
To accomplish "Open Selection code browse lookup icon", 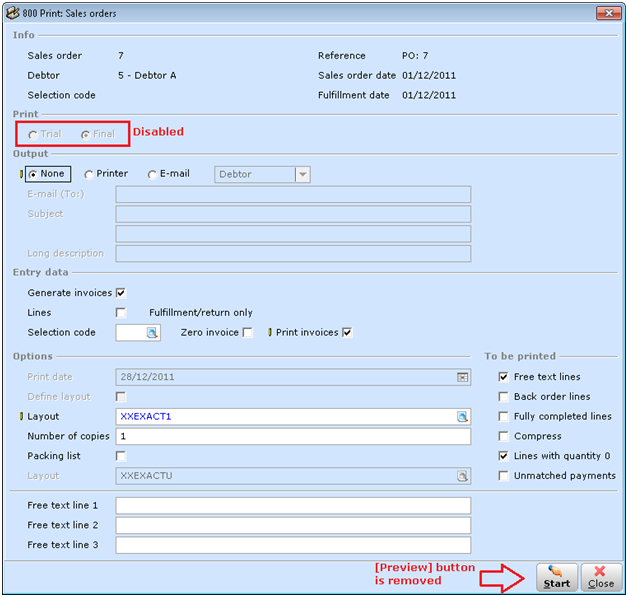I will [x=152, y=333].
